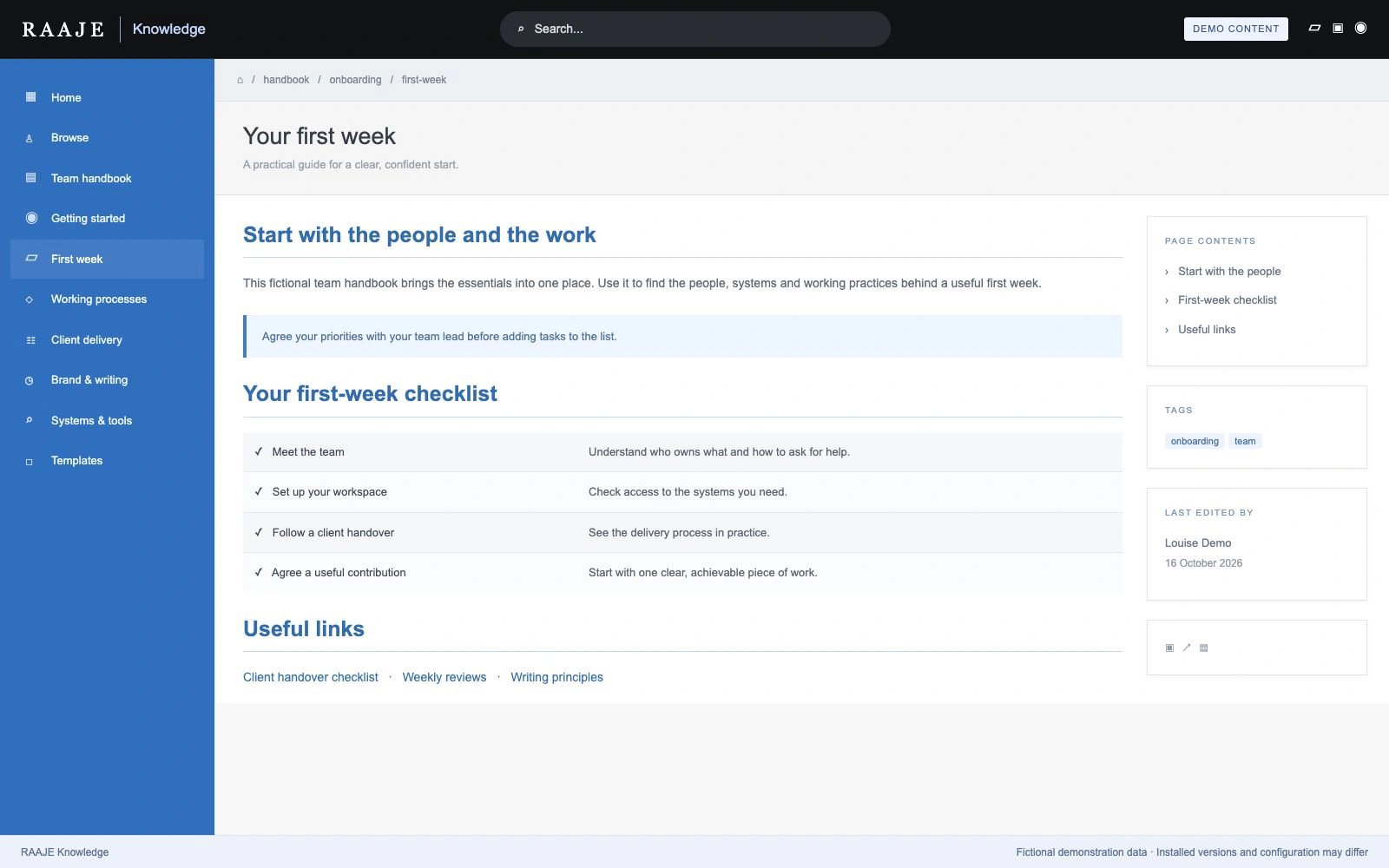Image resolution: width=1389 pixels, height=868 pixels.
Task: Open Home in the sidebar
Action: point(107,97)
